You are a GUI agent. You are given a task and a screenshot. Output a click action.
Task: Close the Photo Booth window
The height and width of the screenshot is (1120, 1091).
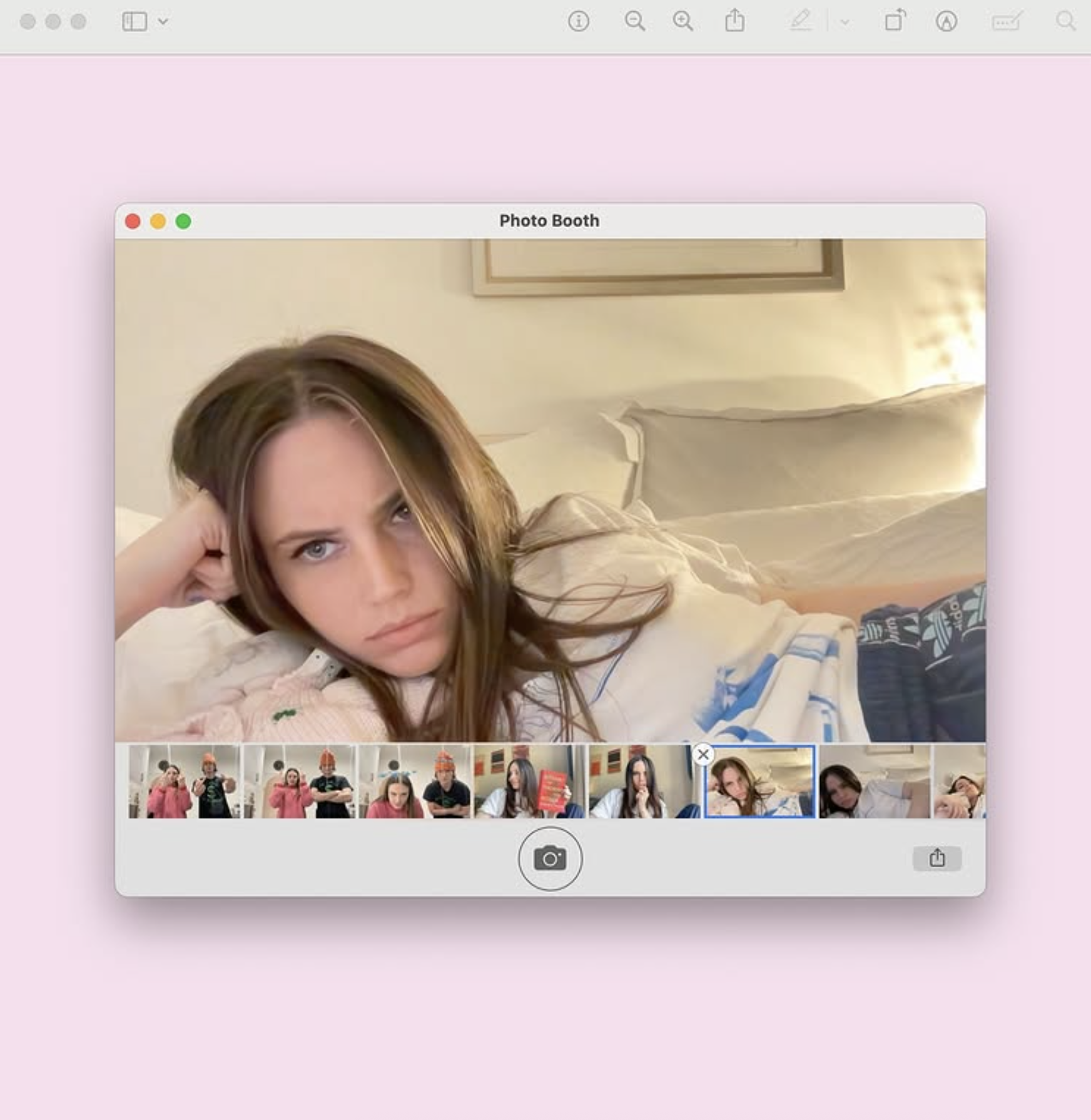[x=133, y=221]
